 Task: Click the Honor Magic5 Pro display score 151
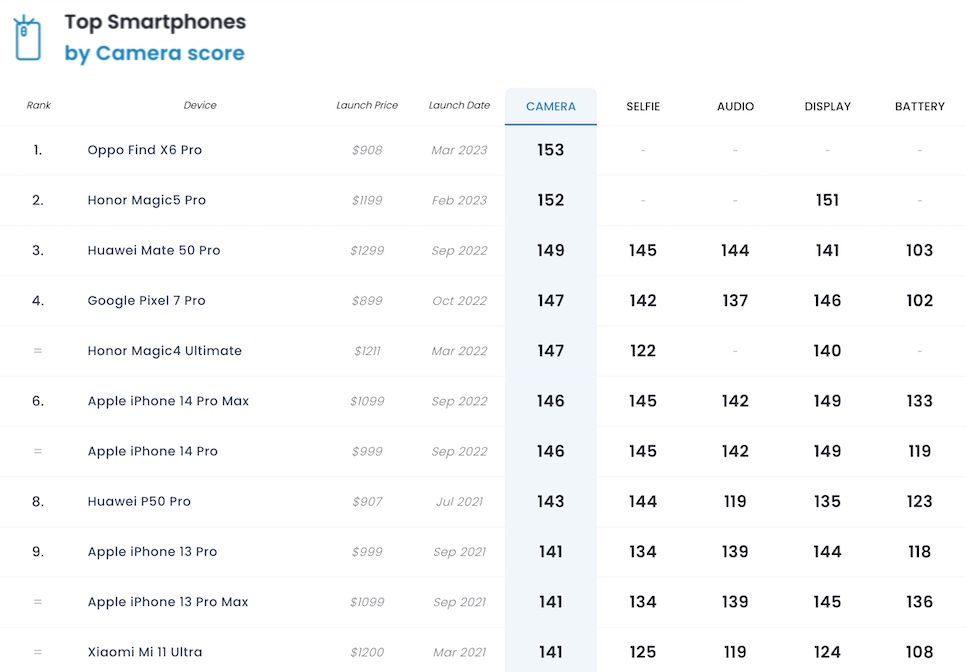coord(827,200)
